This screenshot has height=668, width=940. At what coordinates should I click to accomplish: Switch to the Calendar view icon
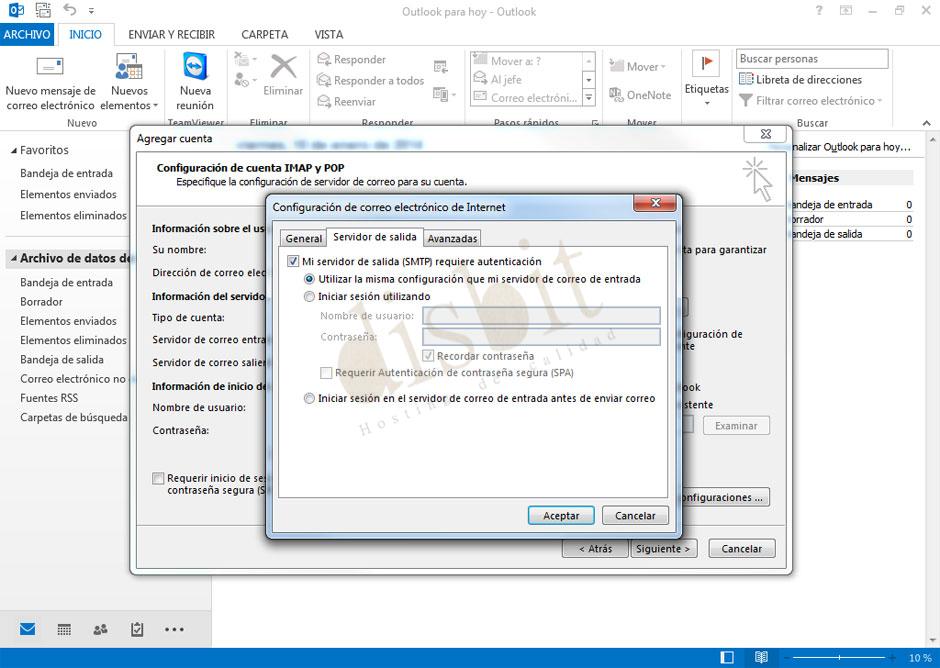63,629
